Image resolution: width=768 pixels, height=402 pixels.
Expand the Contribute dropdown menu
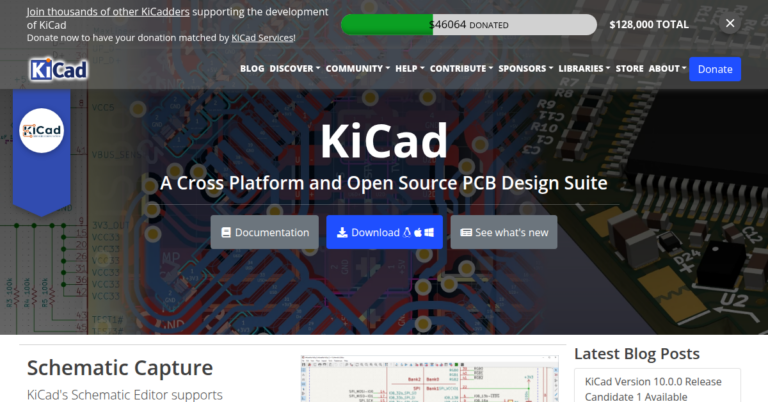click(461, 69)
